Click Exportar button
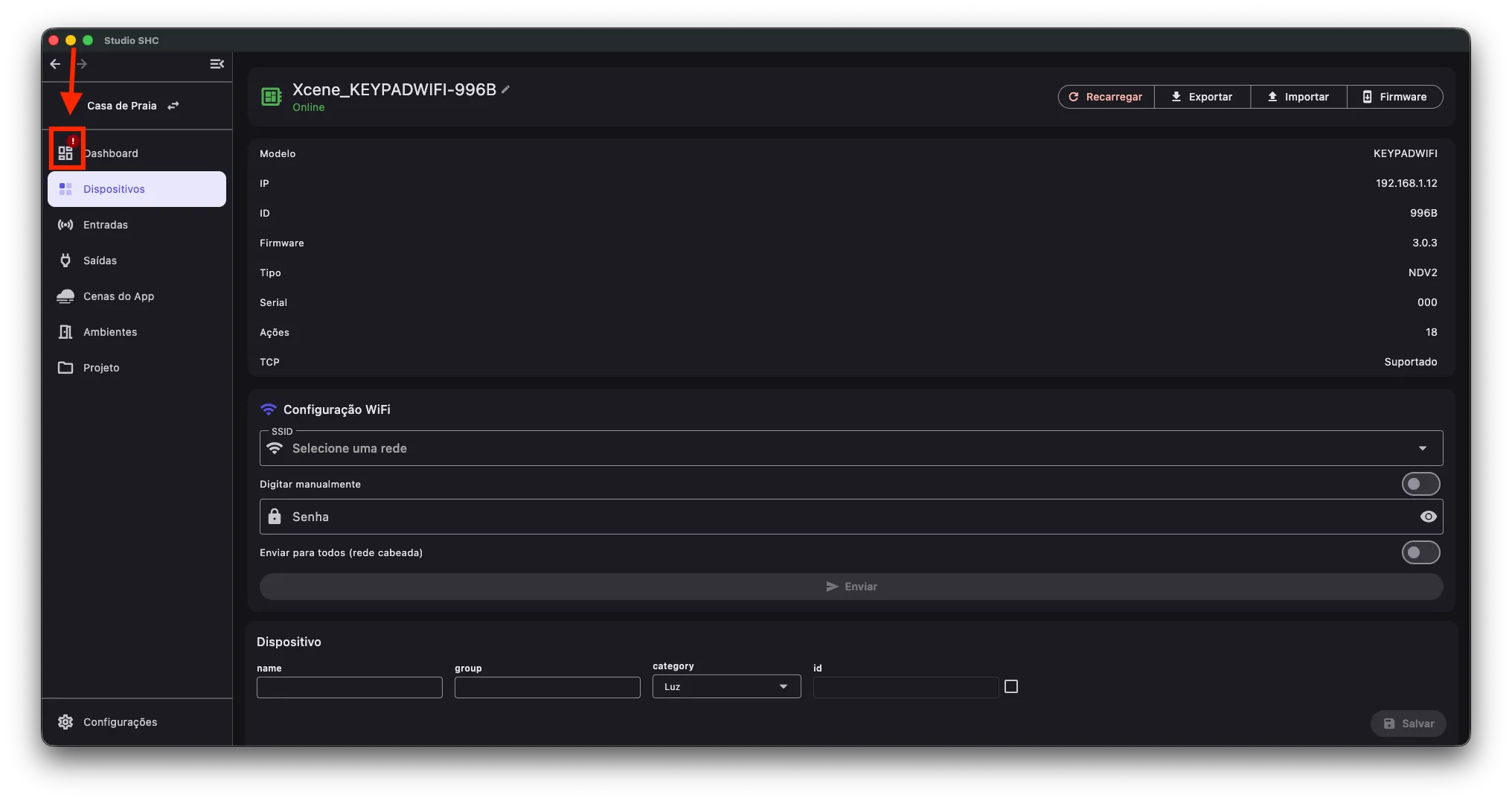Screen dimensions: 1512x801 point(1202,97)
